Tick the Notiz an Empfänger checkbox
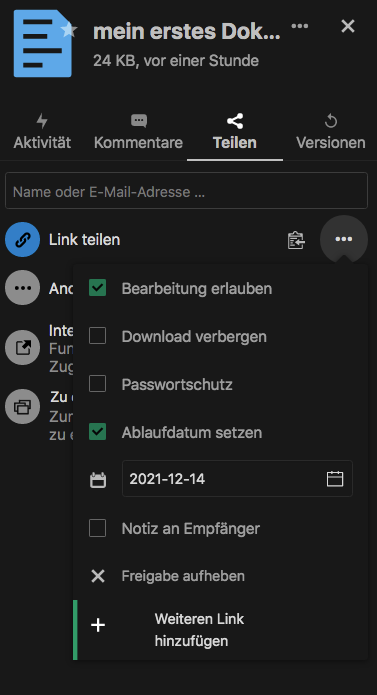This screenshot has height=695, width=377. click(97, 528)
